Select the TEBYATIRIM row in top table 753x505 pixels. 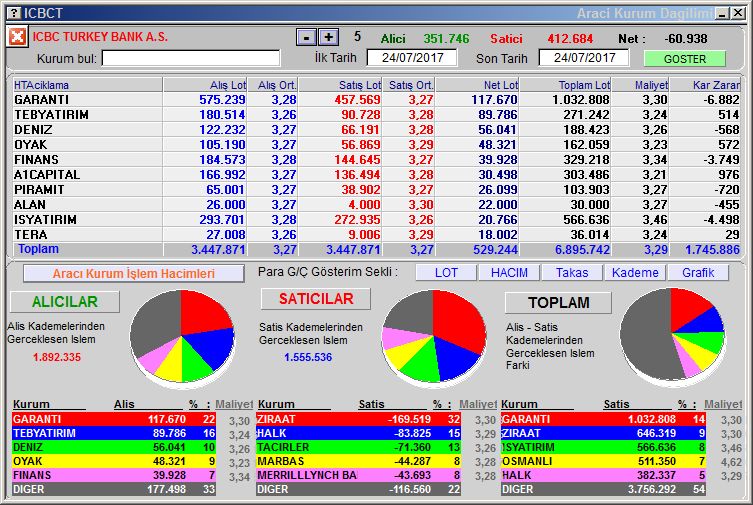[x=376, y=115]
